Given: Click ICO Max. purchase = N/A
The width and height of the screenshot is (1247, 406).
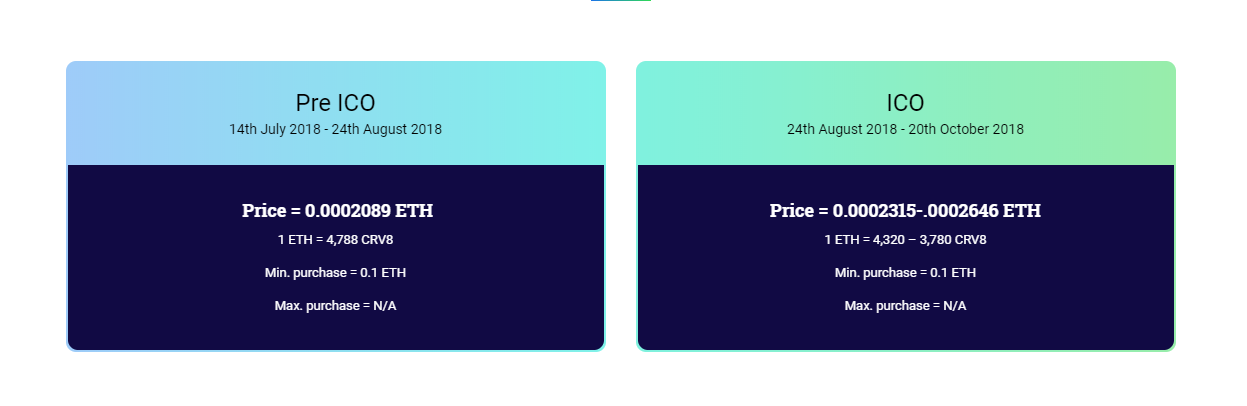Looking at the screenshot, I should [905, 305].
